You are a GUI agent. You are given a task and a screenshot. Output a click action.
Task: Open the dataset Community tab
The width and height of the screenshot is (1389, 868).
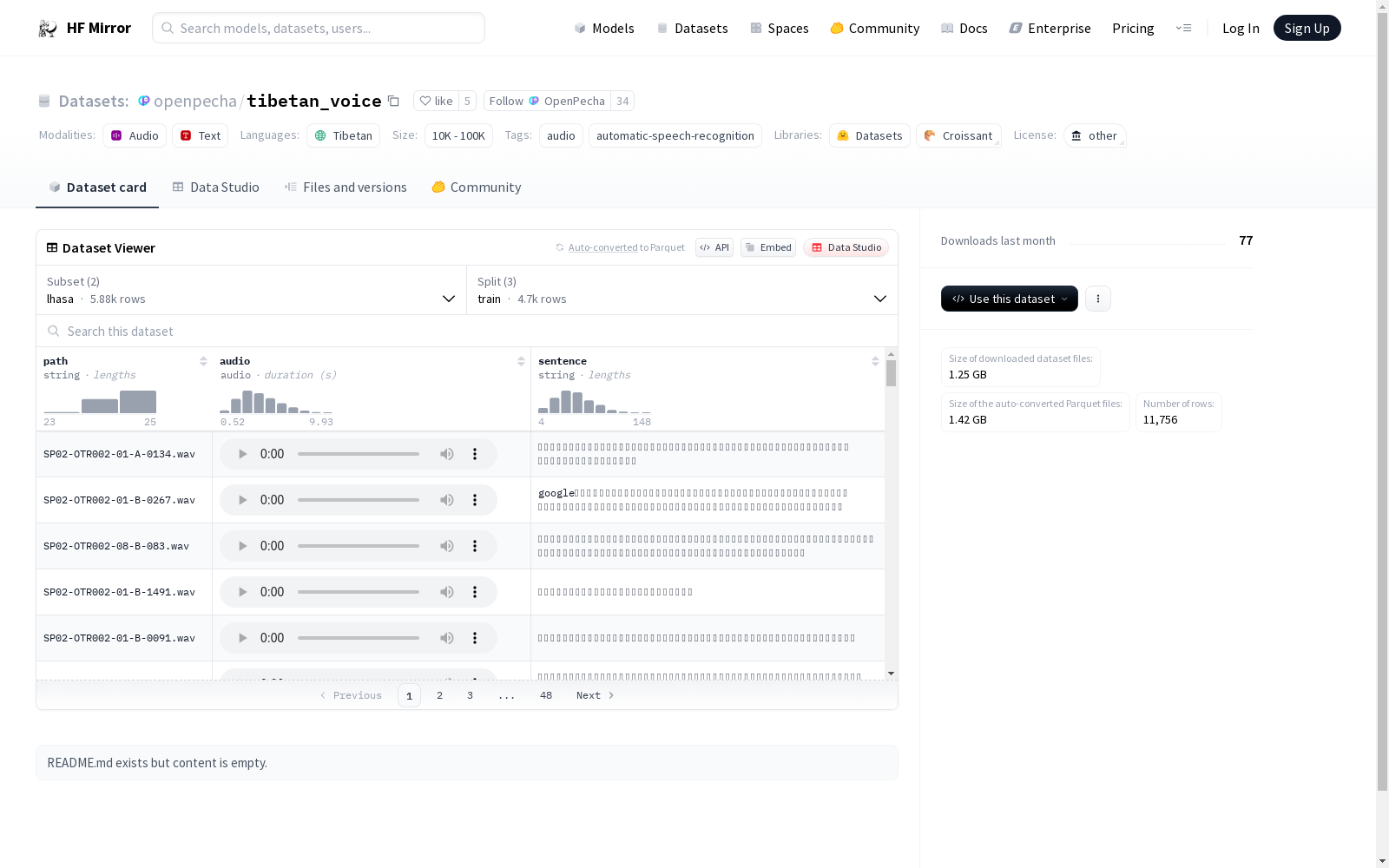[x=477, y=187]
